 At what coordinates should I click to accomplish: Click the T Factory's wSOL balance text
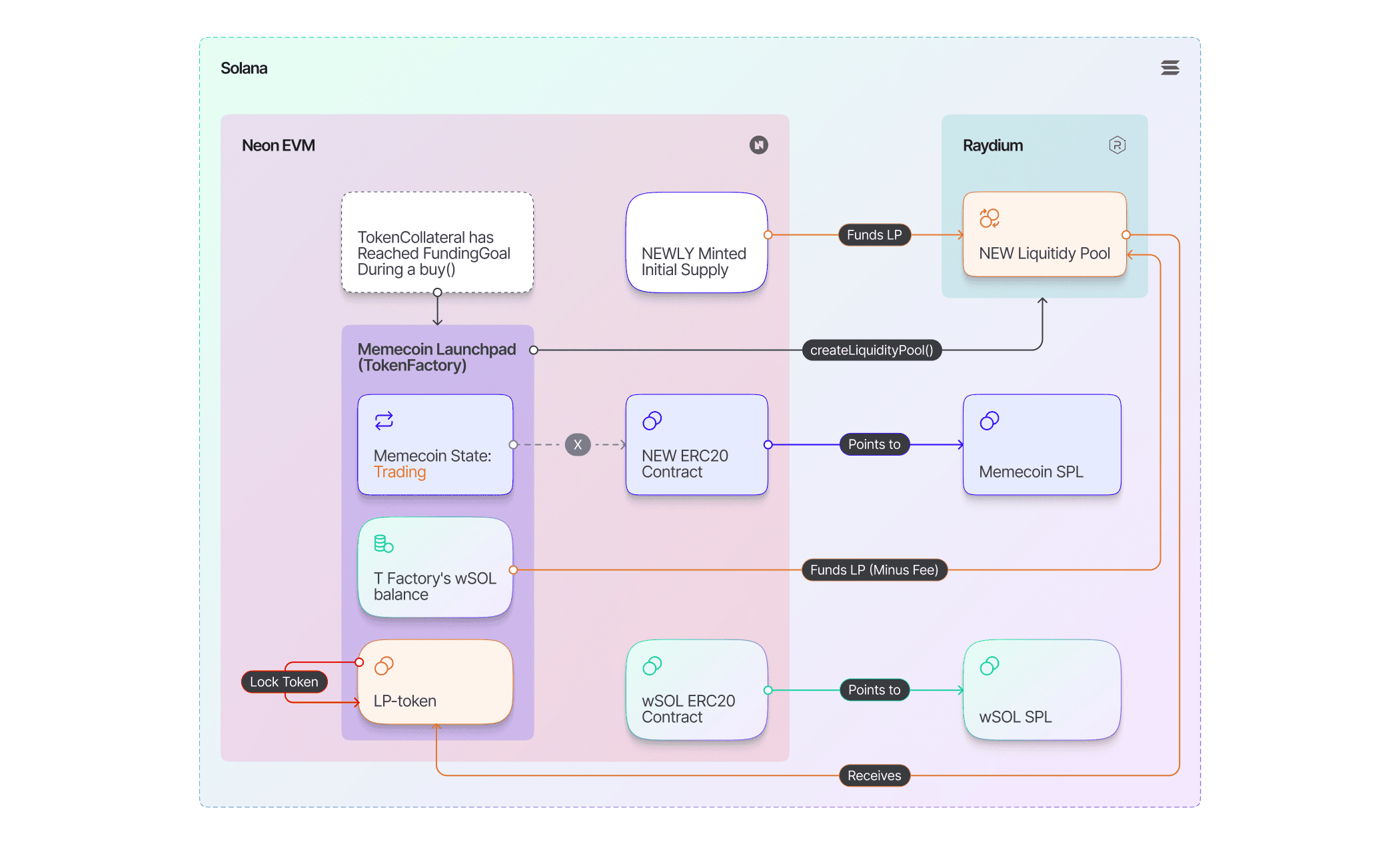point(435,586)
